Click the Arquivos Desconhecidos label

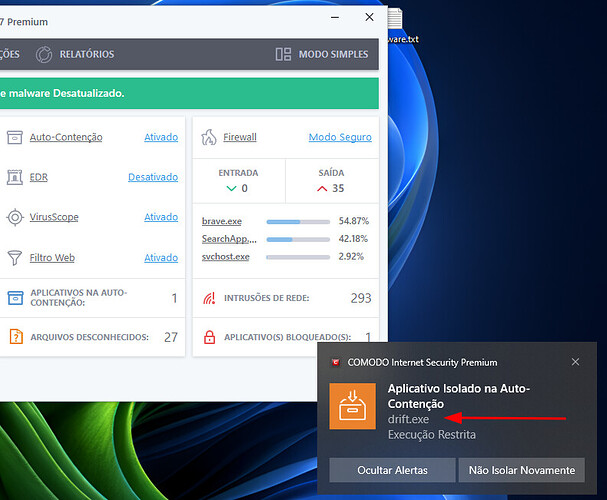click(89, 337)
